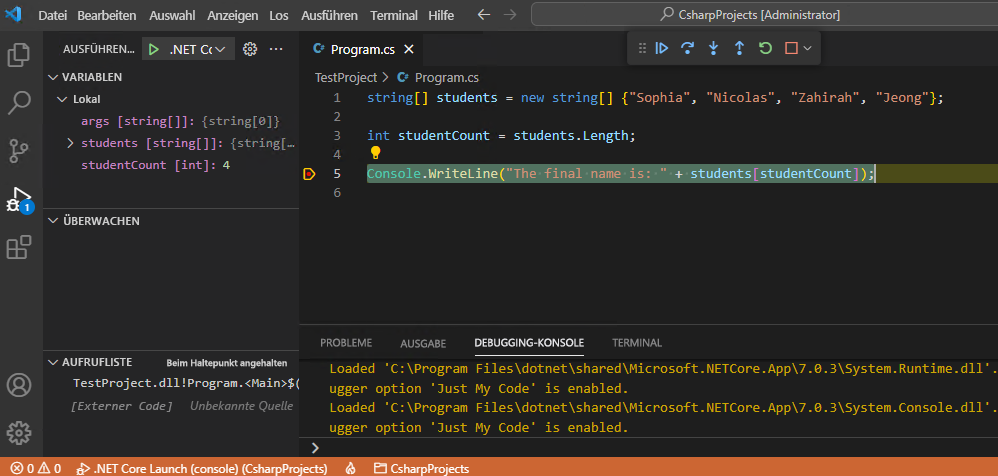The height and width of the screenshot is (476, 998).
Task: Click the lightbulb code action icon
Action: pyautogui.click(x=375, y=153)
